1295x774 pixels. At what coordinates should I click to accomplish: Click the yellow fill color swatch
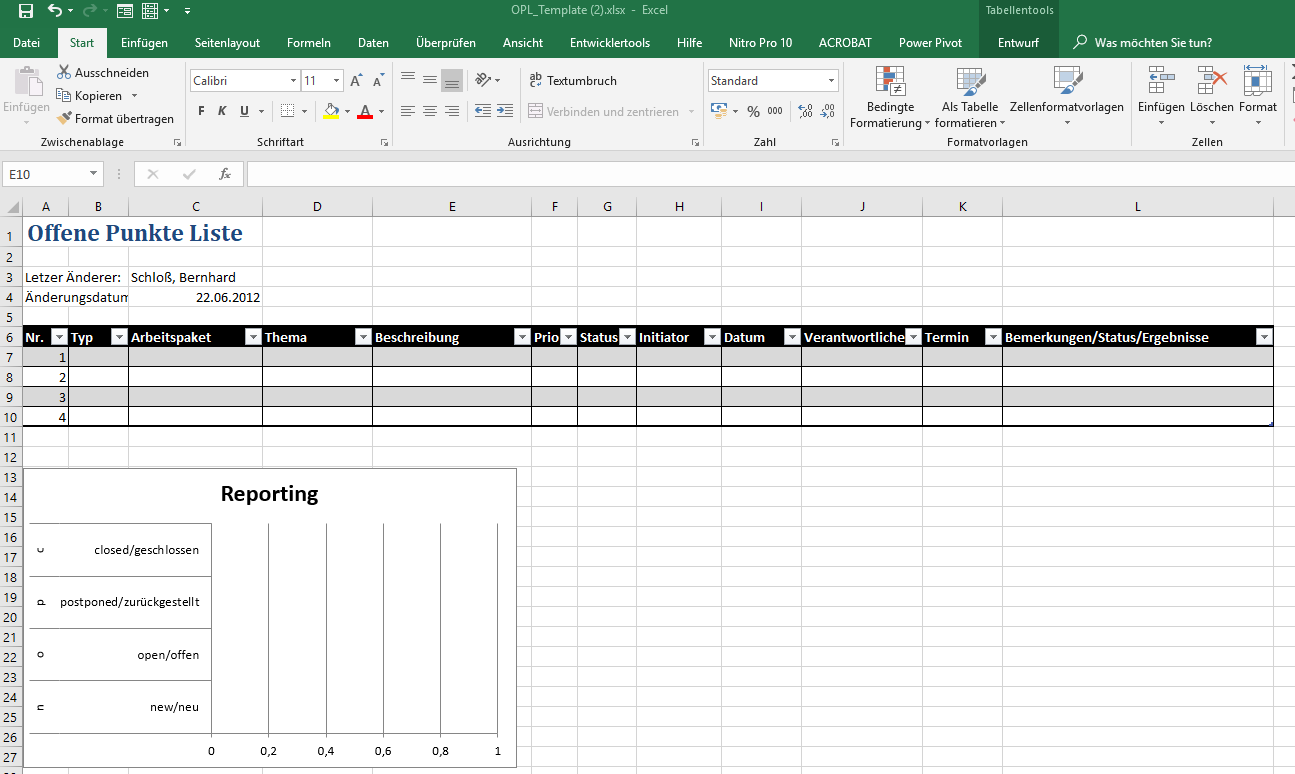tap(331, 111)
